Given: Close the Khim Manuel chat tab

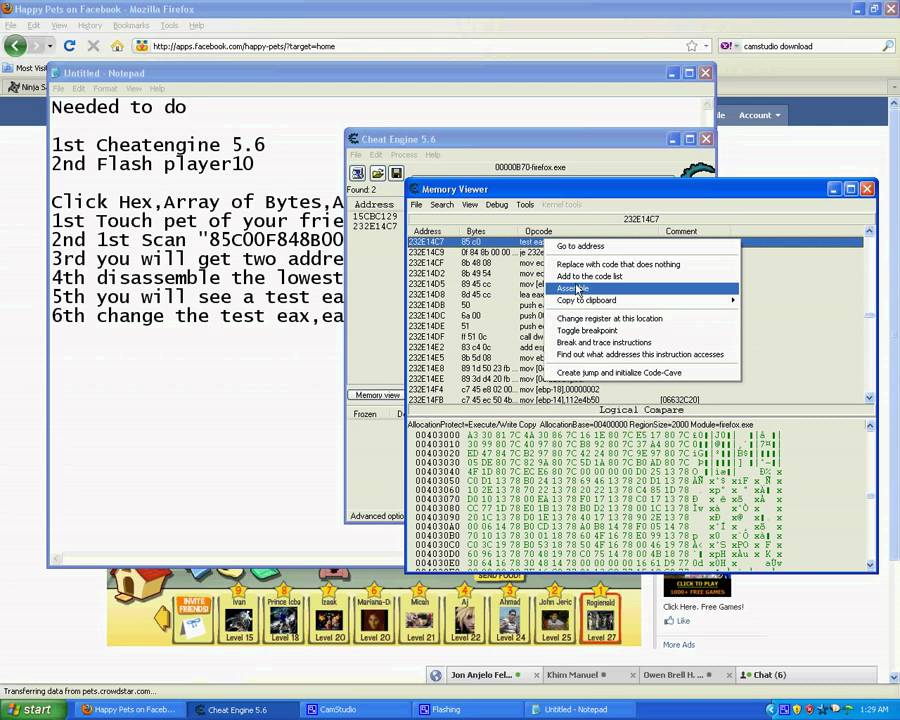Looking at the screenshot, I should tap(633, 676).
